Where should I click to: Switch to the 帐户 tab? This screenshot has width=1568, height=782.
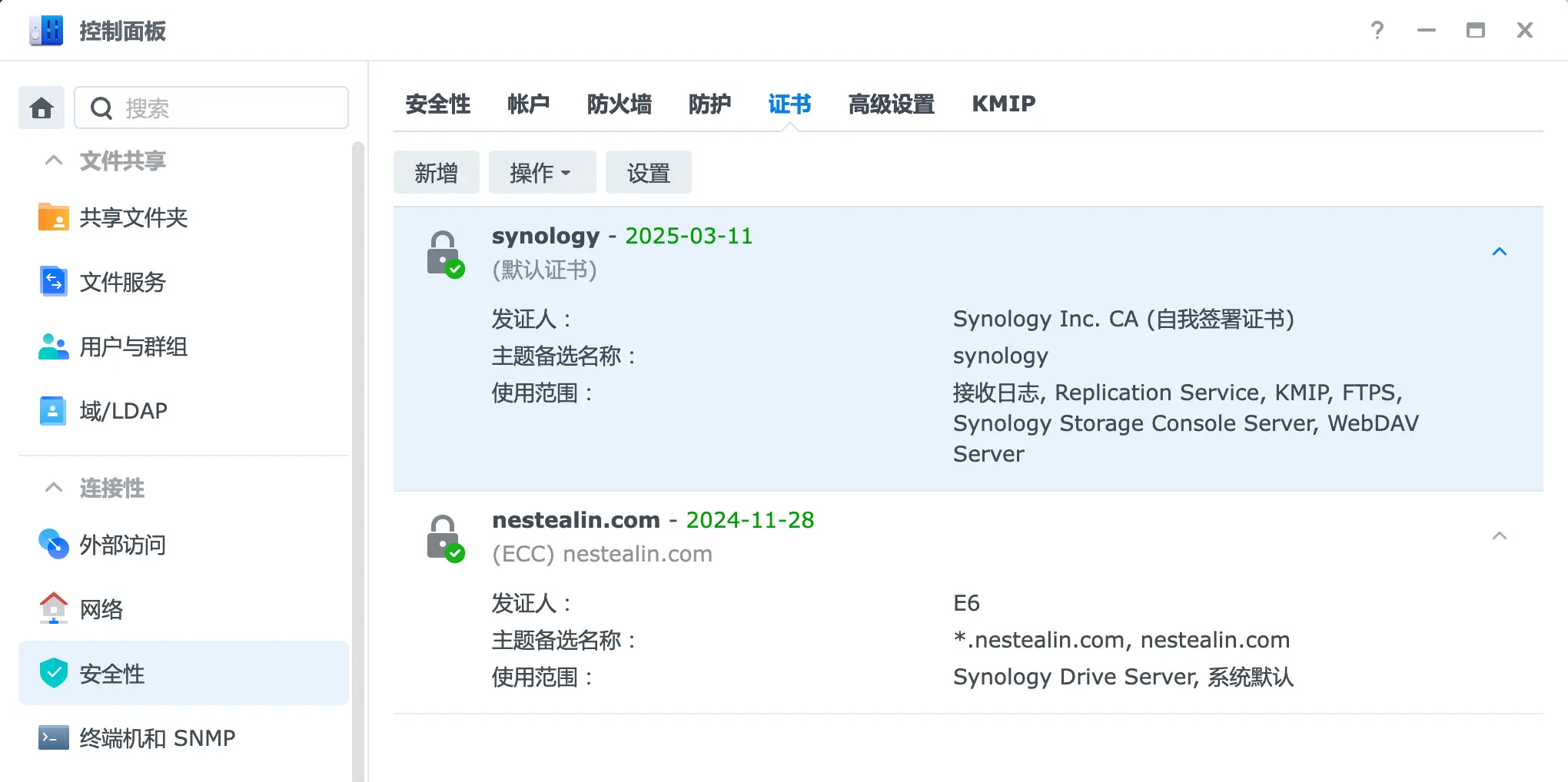click(x=529, y=104)
